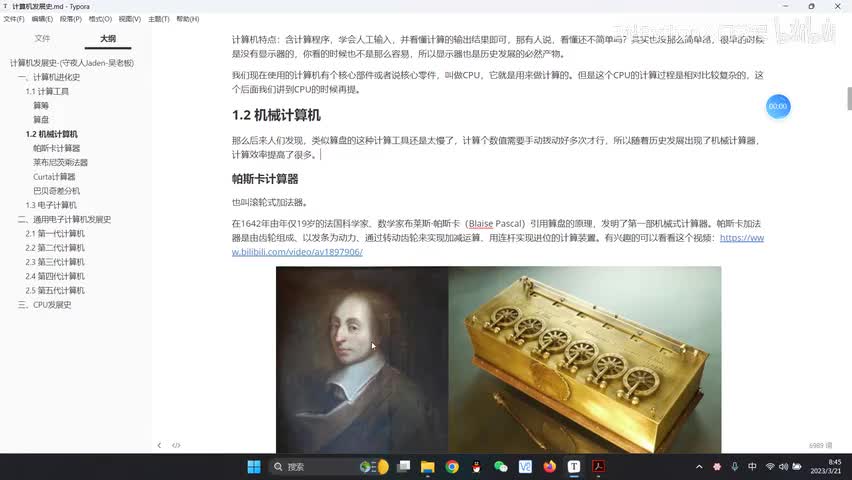Close the Typora window

point(837,6)
